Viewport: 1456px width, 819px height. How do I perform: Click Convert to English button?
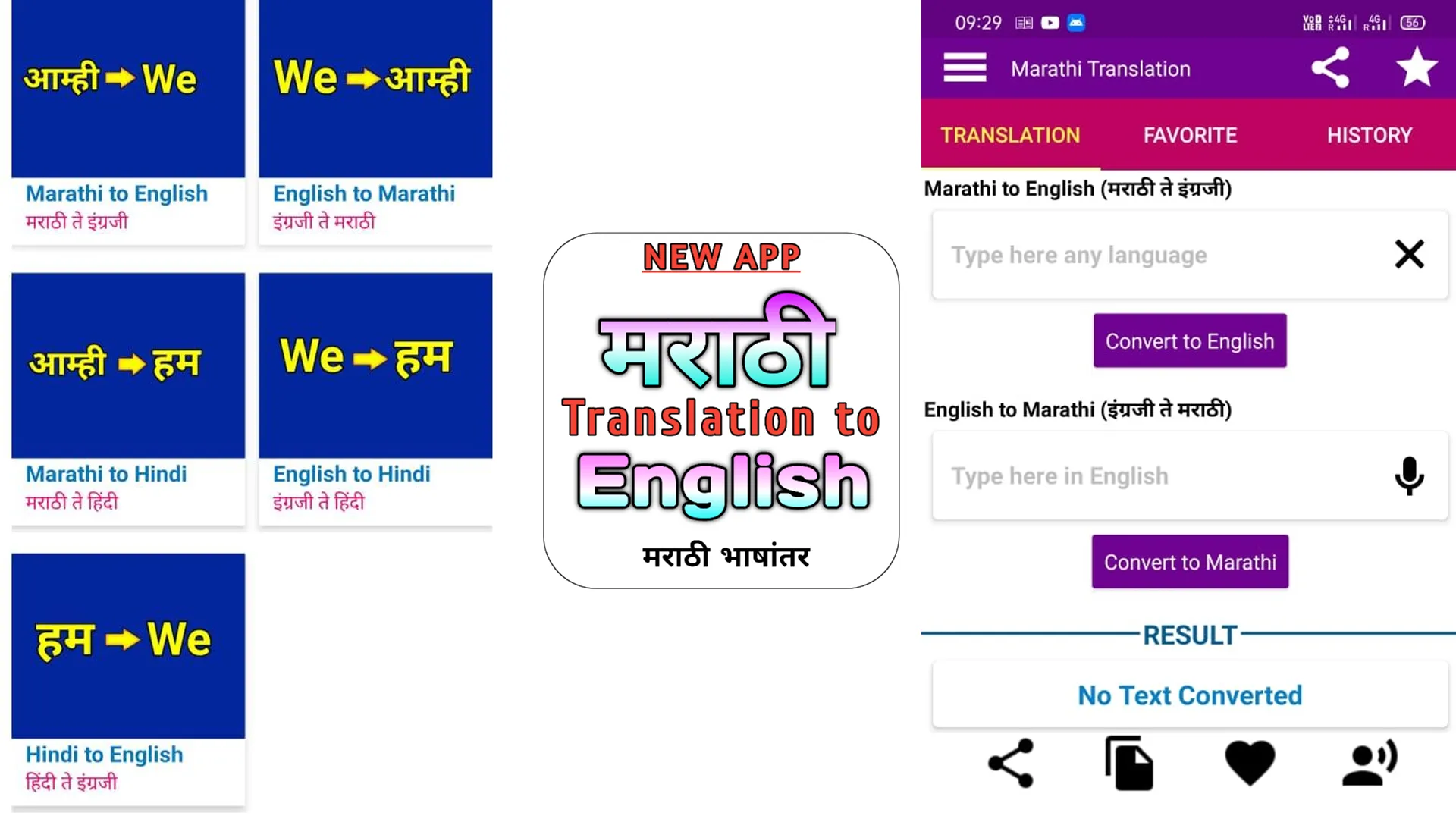pos(1190,341)
